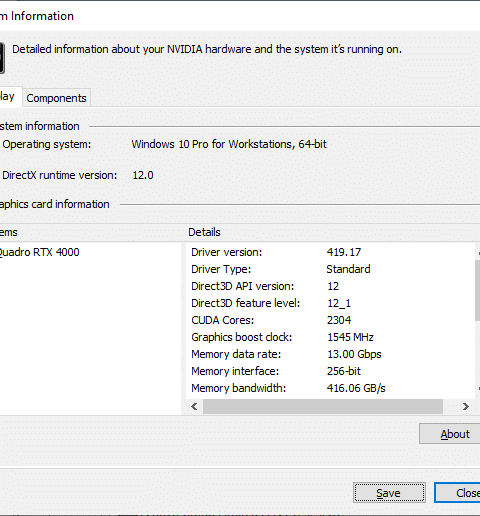
Task: Click the 12_1 feature level value
Action: point(339,303)
